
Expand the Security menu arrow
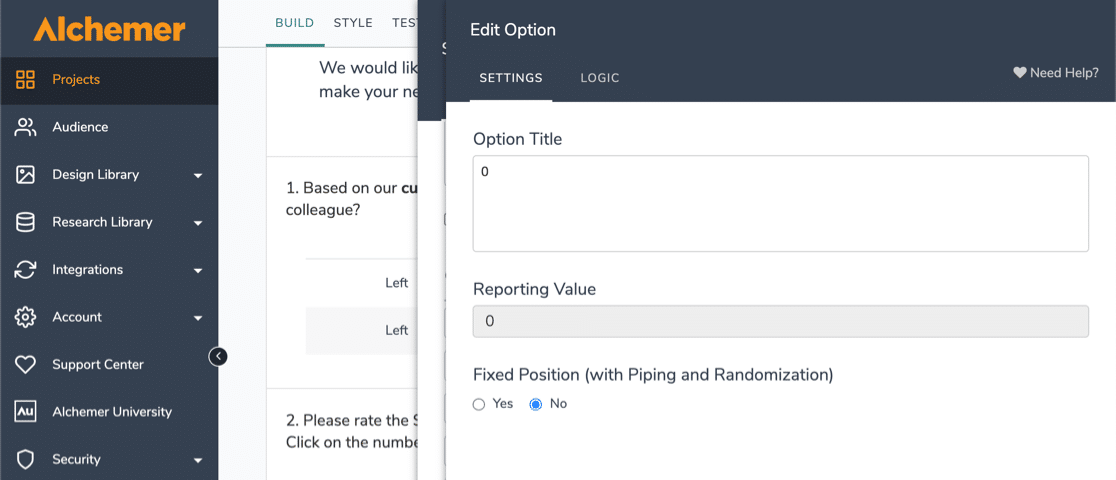pos(198,461)
